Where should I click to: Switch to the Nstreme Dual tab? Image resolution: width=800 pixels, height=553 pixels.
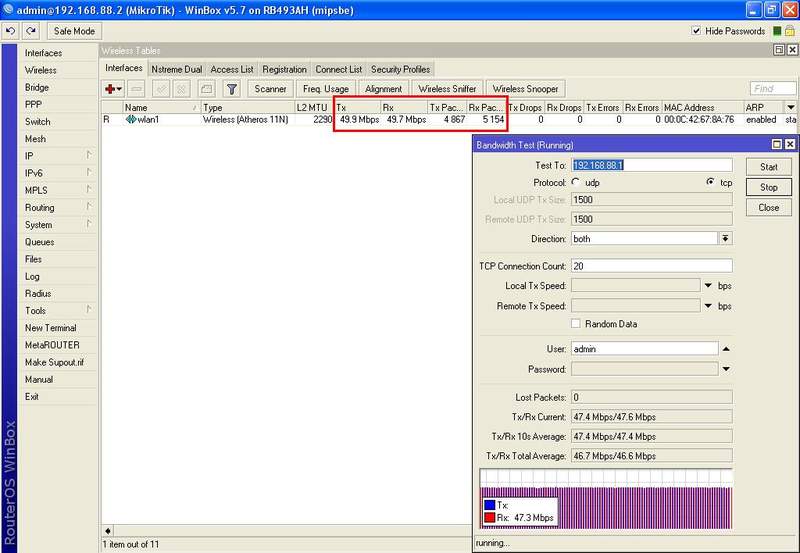coord(177,69)
